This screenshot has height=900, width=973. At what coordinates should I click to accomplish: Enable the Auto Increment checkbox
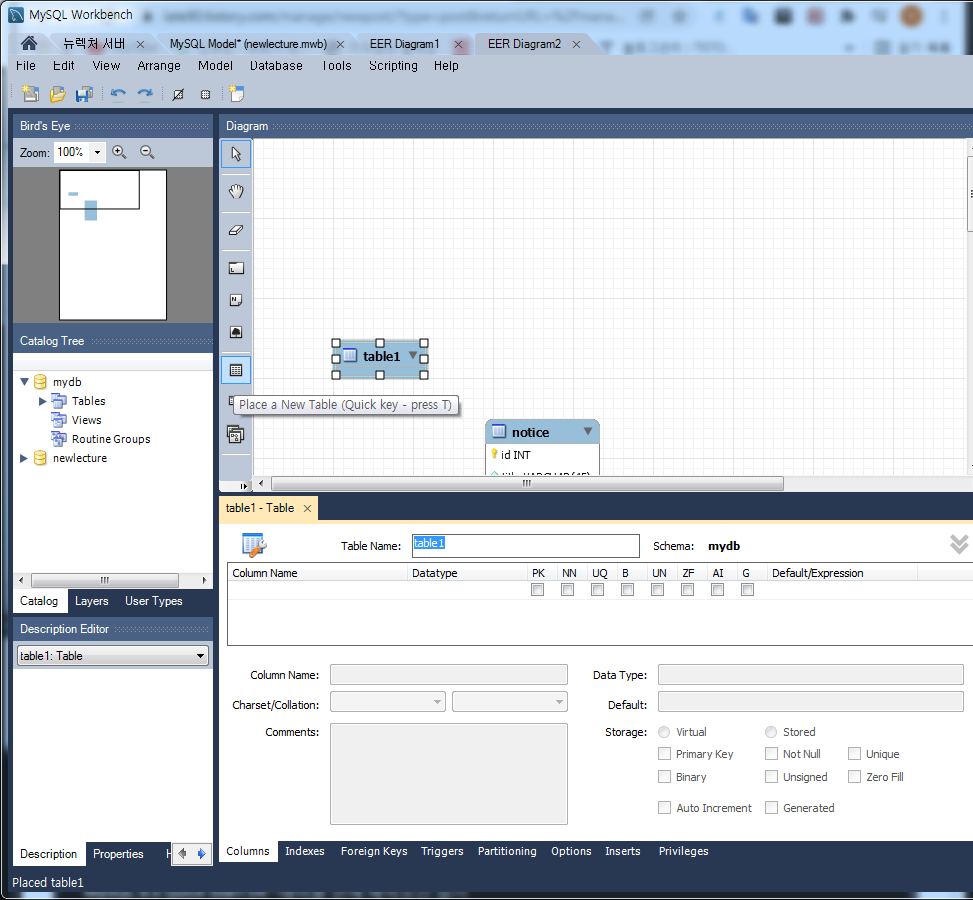tap(664, 808)
